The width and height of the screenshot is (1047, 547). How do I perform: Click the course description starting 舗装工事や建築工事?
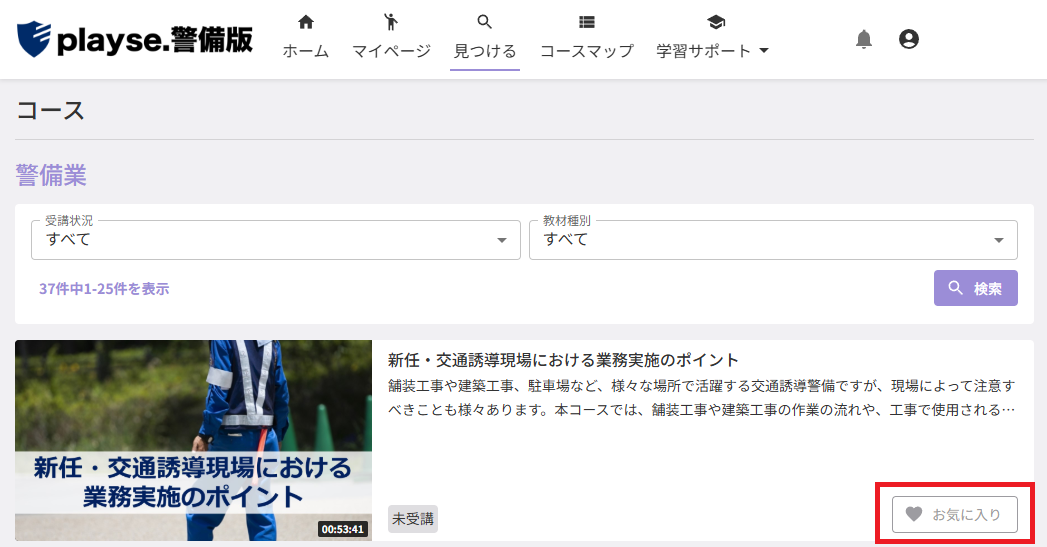pos(702,397)
